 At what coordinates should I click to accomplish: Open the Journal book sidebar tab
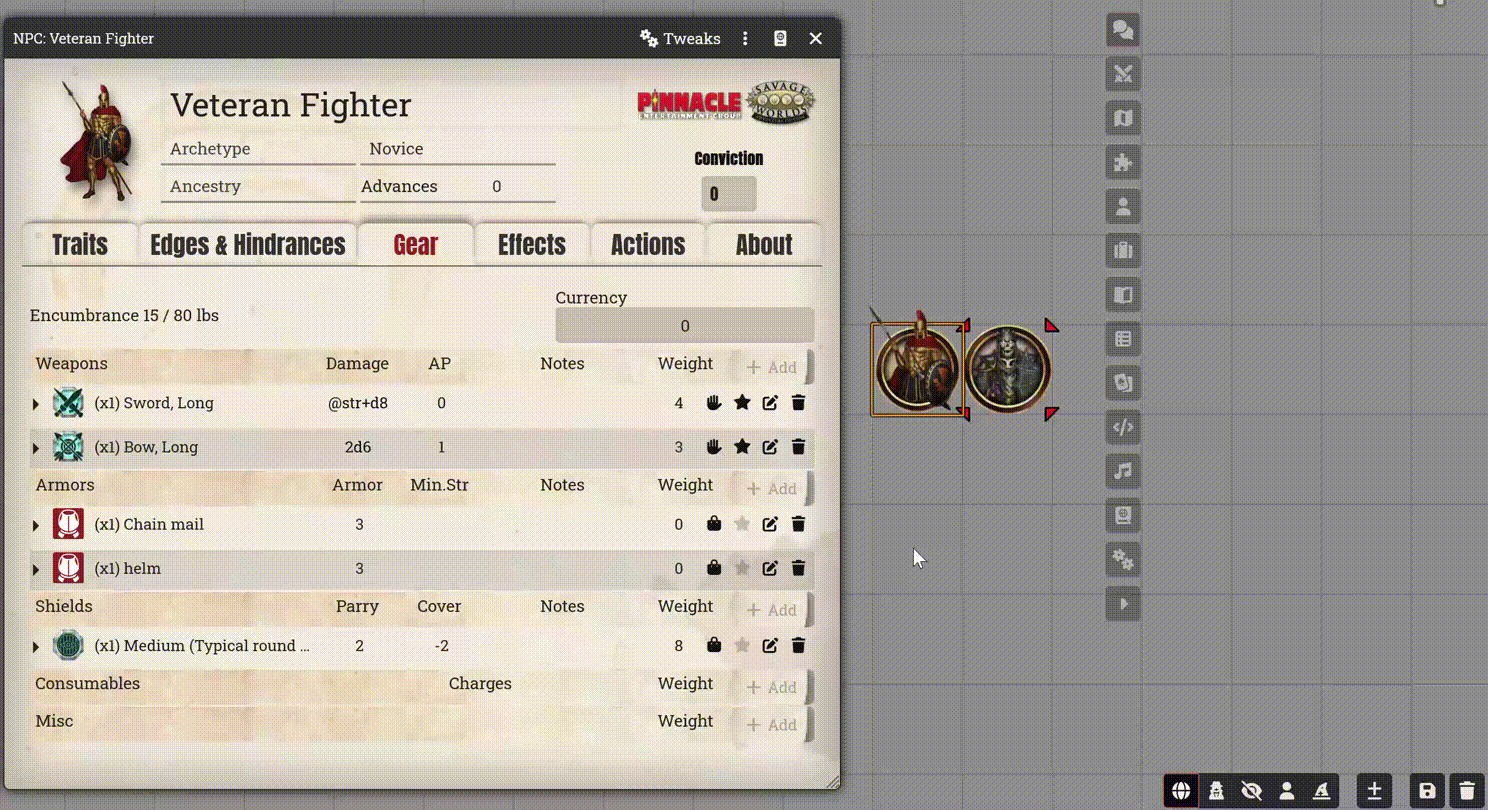pyautogui.click(x=1123, y=295)
